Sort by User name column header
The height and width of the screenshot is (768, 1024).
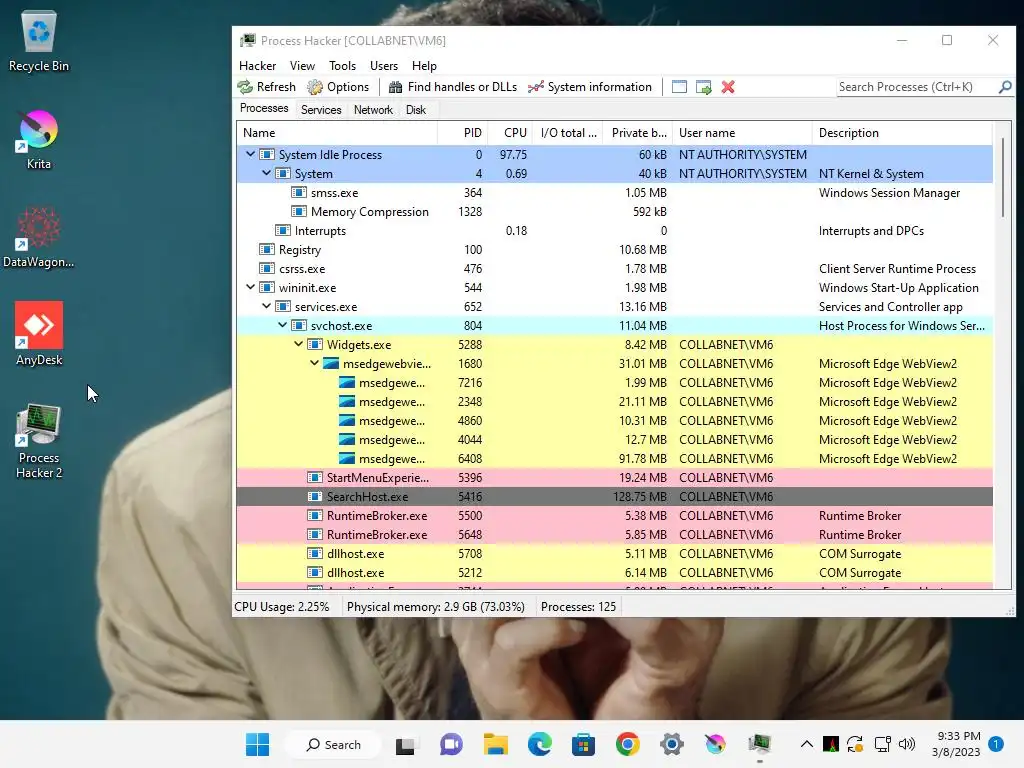coord(742,133)
